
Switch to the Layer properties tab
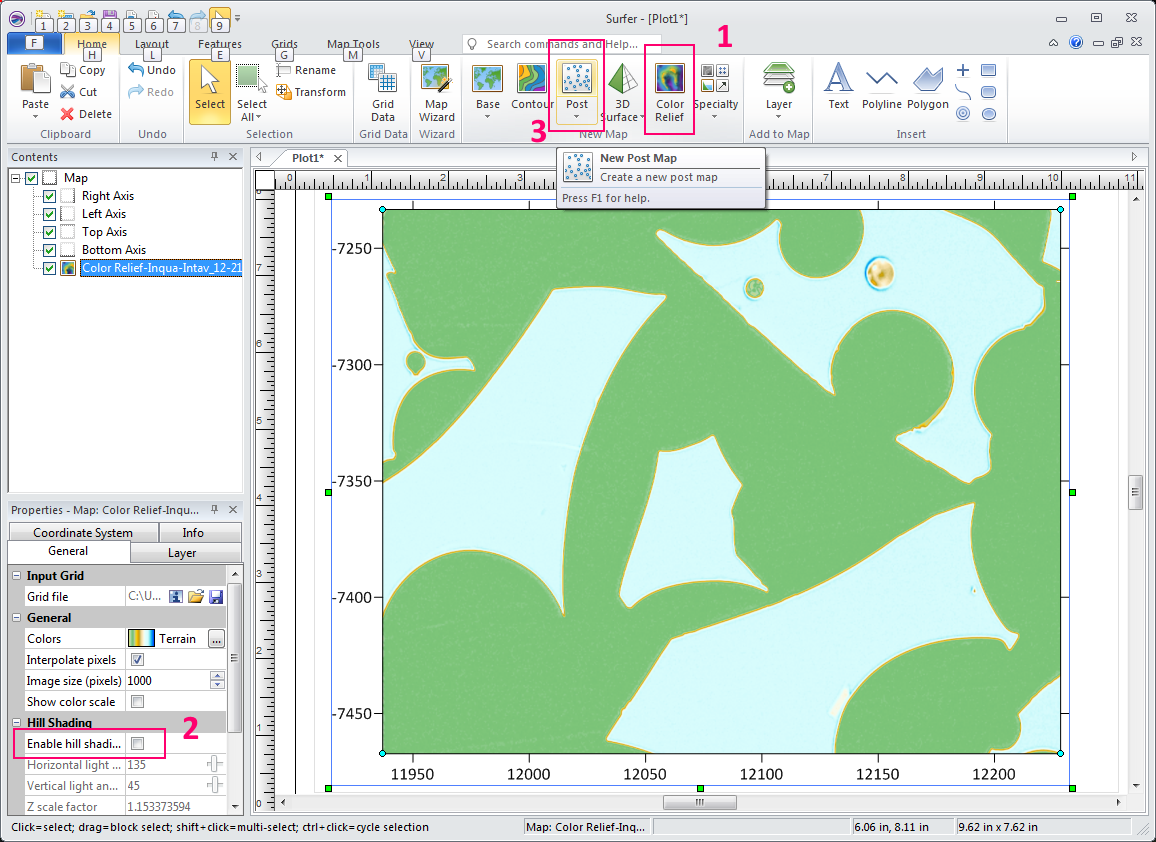(x=182, y=553)
